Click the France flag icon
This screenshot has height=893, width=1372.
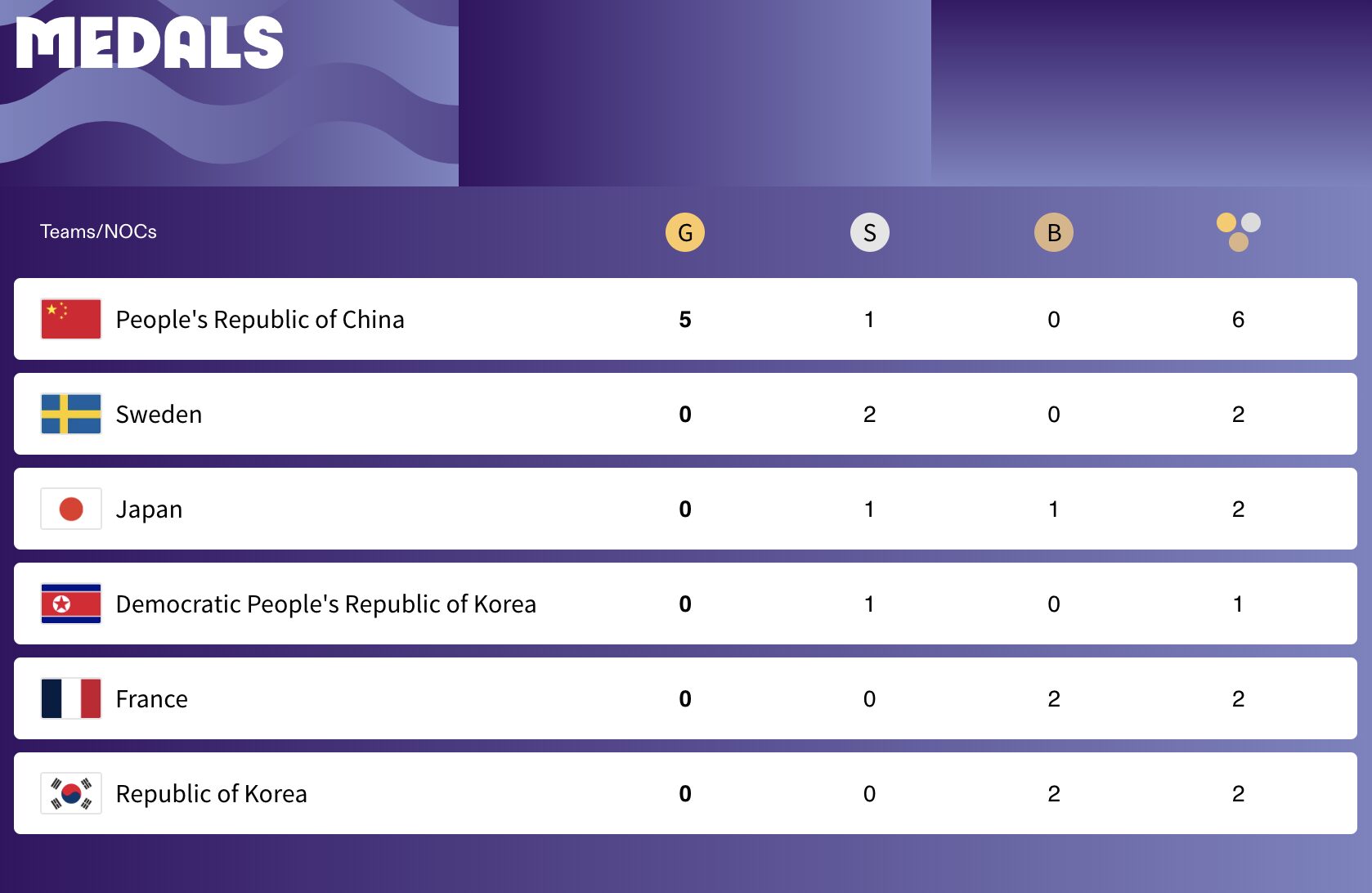click(71, 698)
